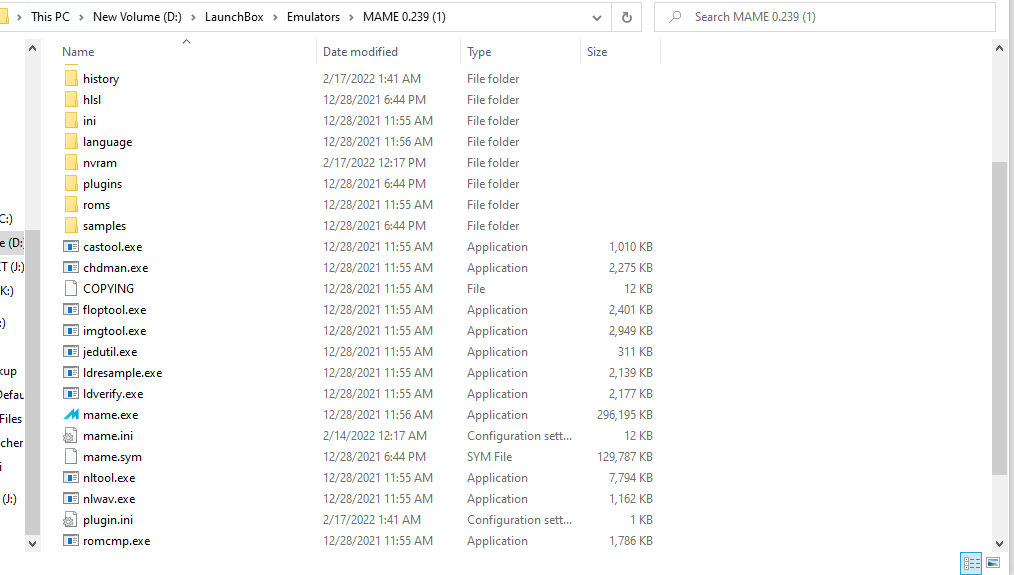This screenshot has height=575, width=1014.
Task: Expand the chevron after New Volume (D:)
Action: pyautogui.click(x=193, y=17)
